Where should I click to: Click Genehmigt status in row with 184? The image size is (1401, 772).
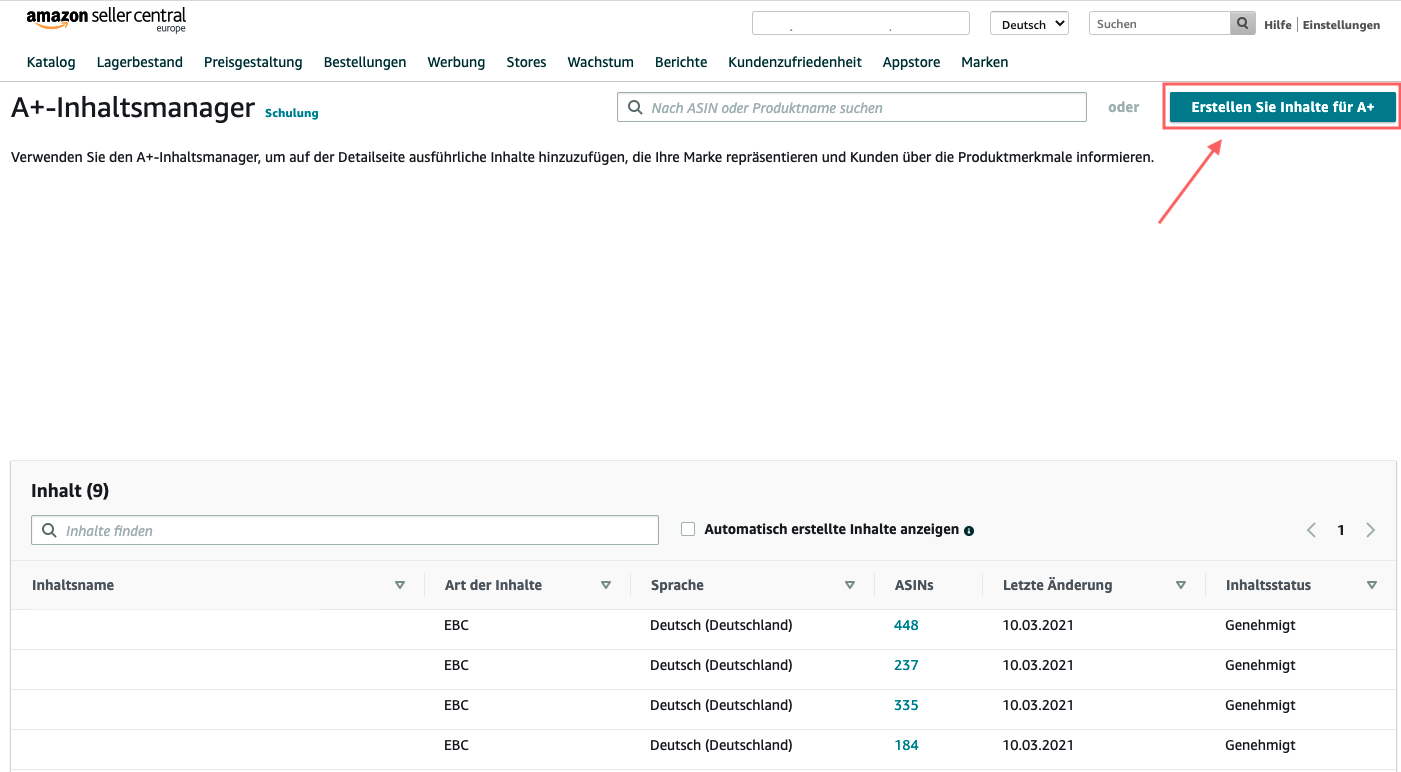pyautogui.click(x=1260, y=745)
